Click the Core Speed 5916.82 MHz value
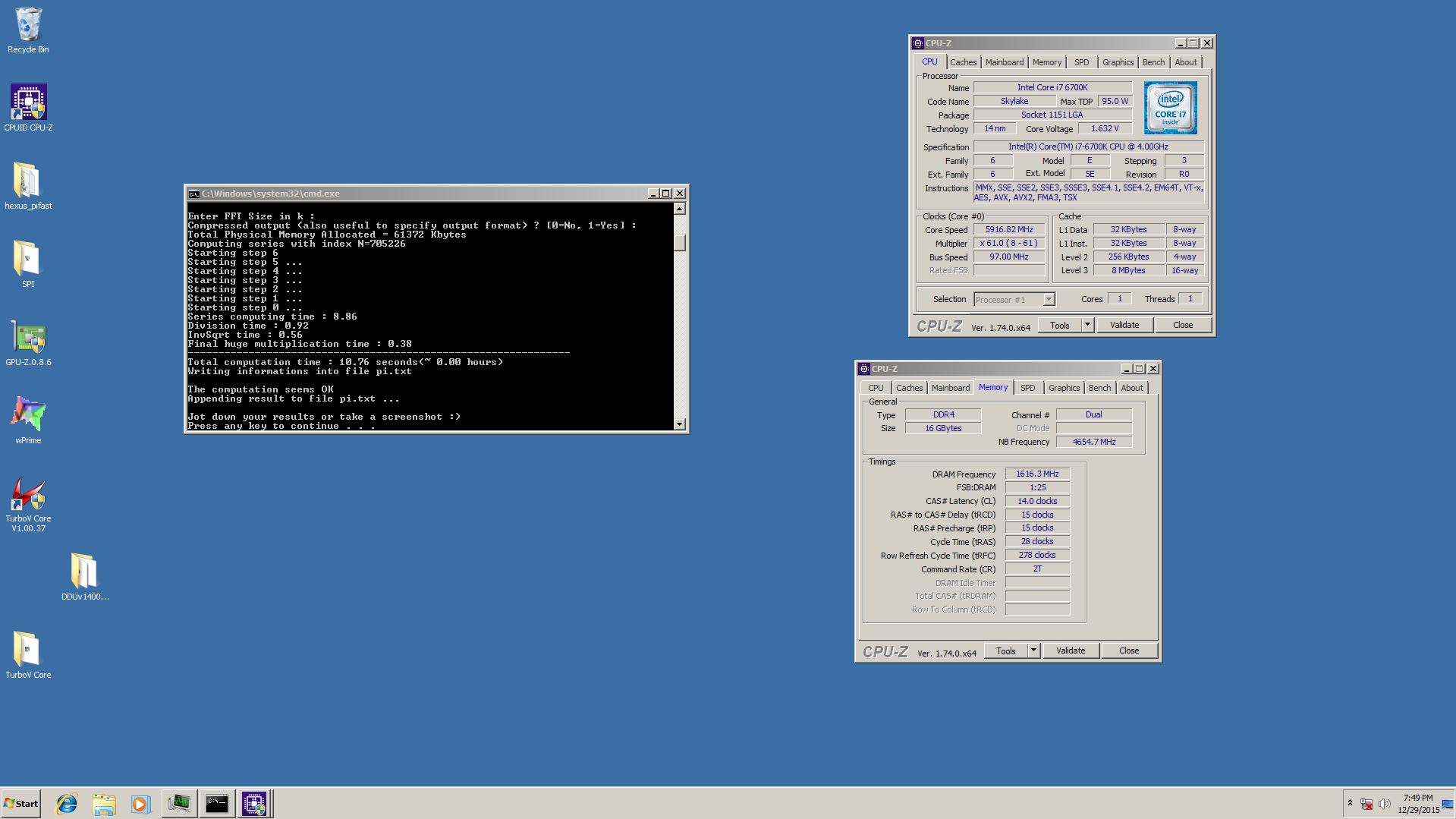Screen dimensions: 1456x819 (x=1009, y=229)
